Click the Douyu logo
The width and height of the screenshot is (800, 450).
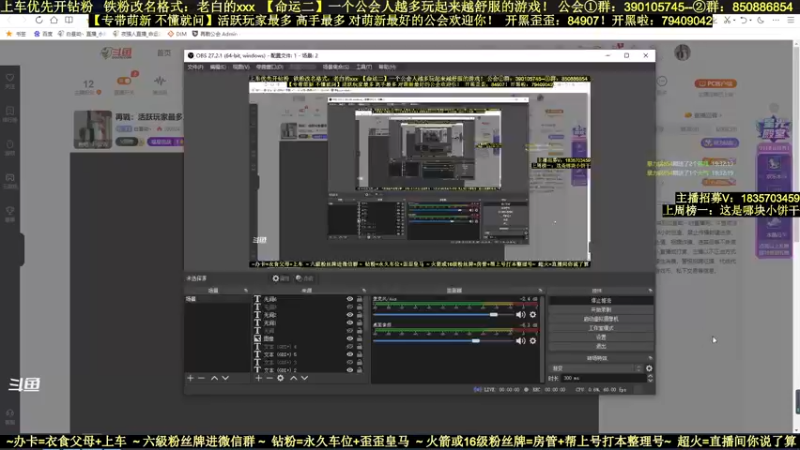click(116, 53)
